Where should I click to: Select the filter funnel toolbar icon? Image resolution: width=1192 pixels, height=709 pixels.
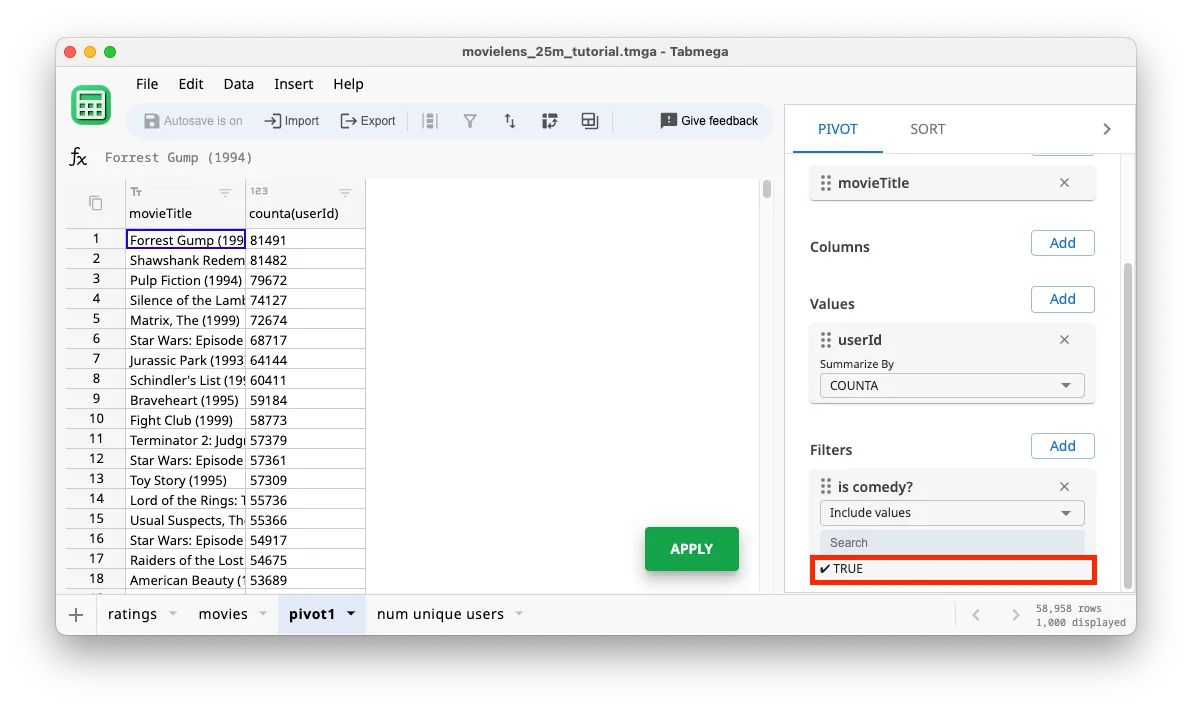point(470,120)
